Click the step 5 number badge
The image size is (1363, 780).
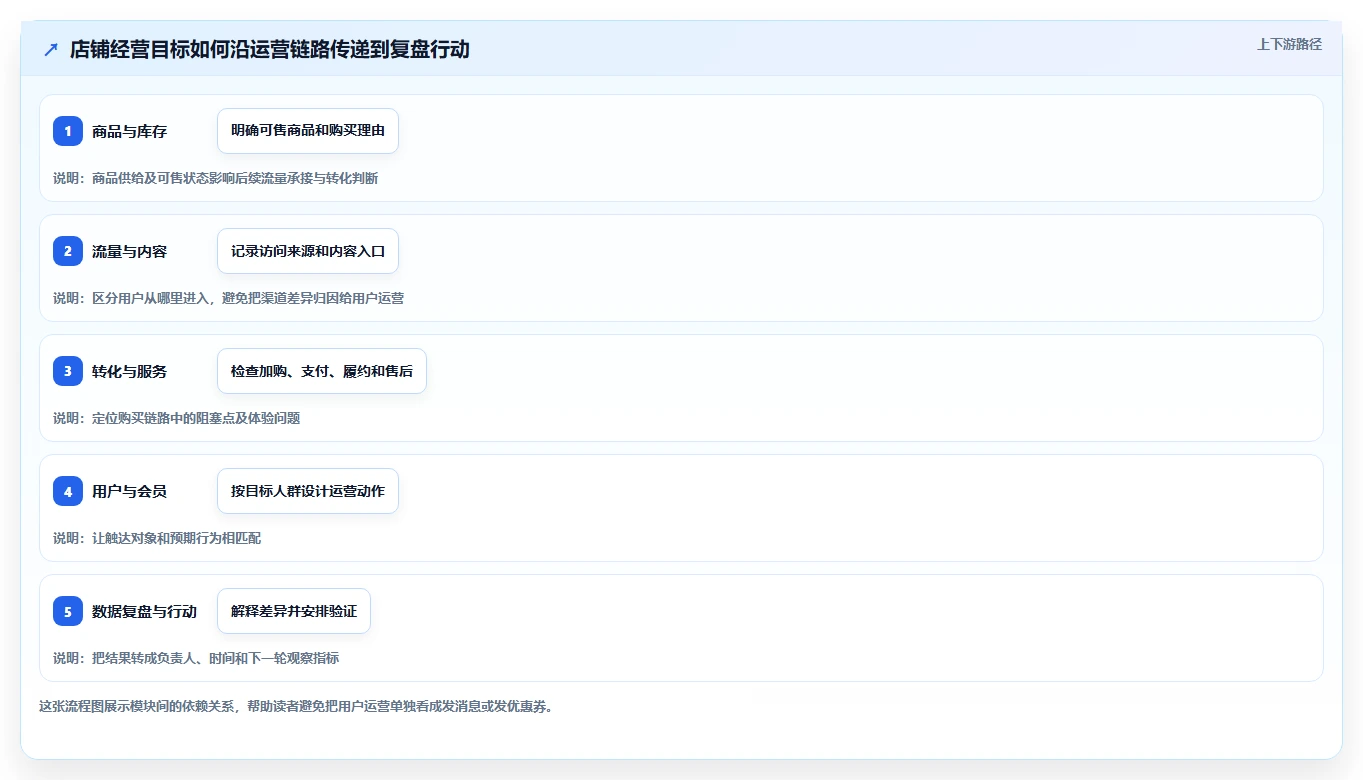(x=68, y=611)
